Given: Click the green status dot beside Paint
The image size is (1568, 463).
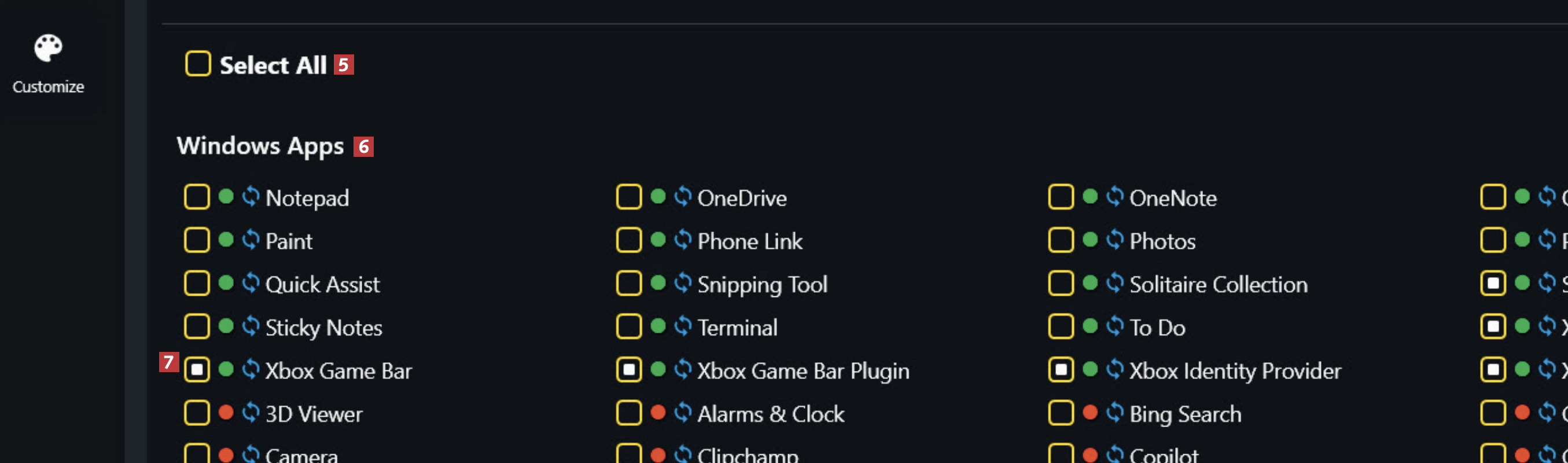Looking at the screenshot, I should [x=226, y=240].
